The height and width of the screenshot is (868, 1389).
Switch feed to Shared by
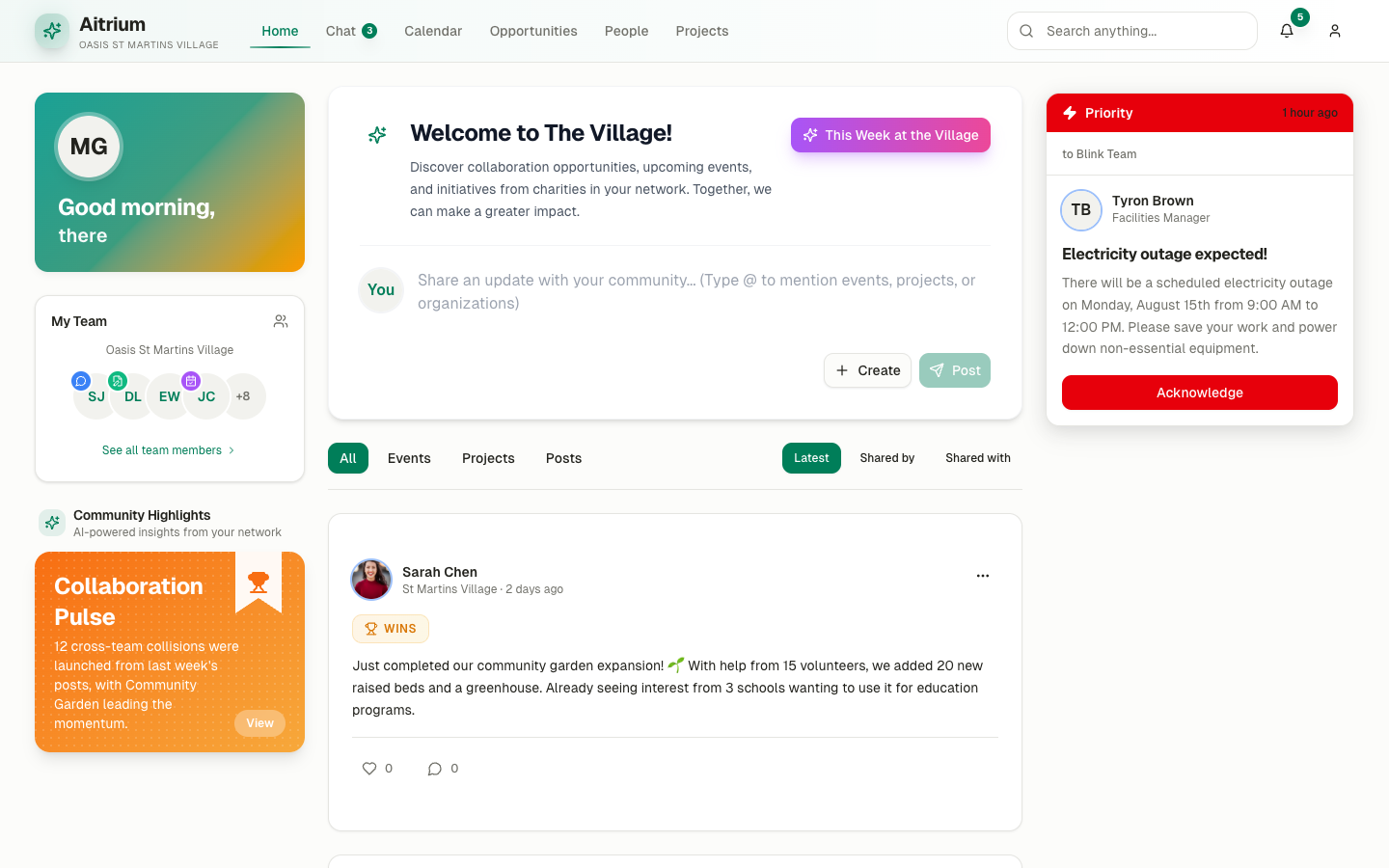pyautogui.click(x=887, y=458)
